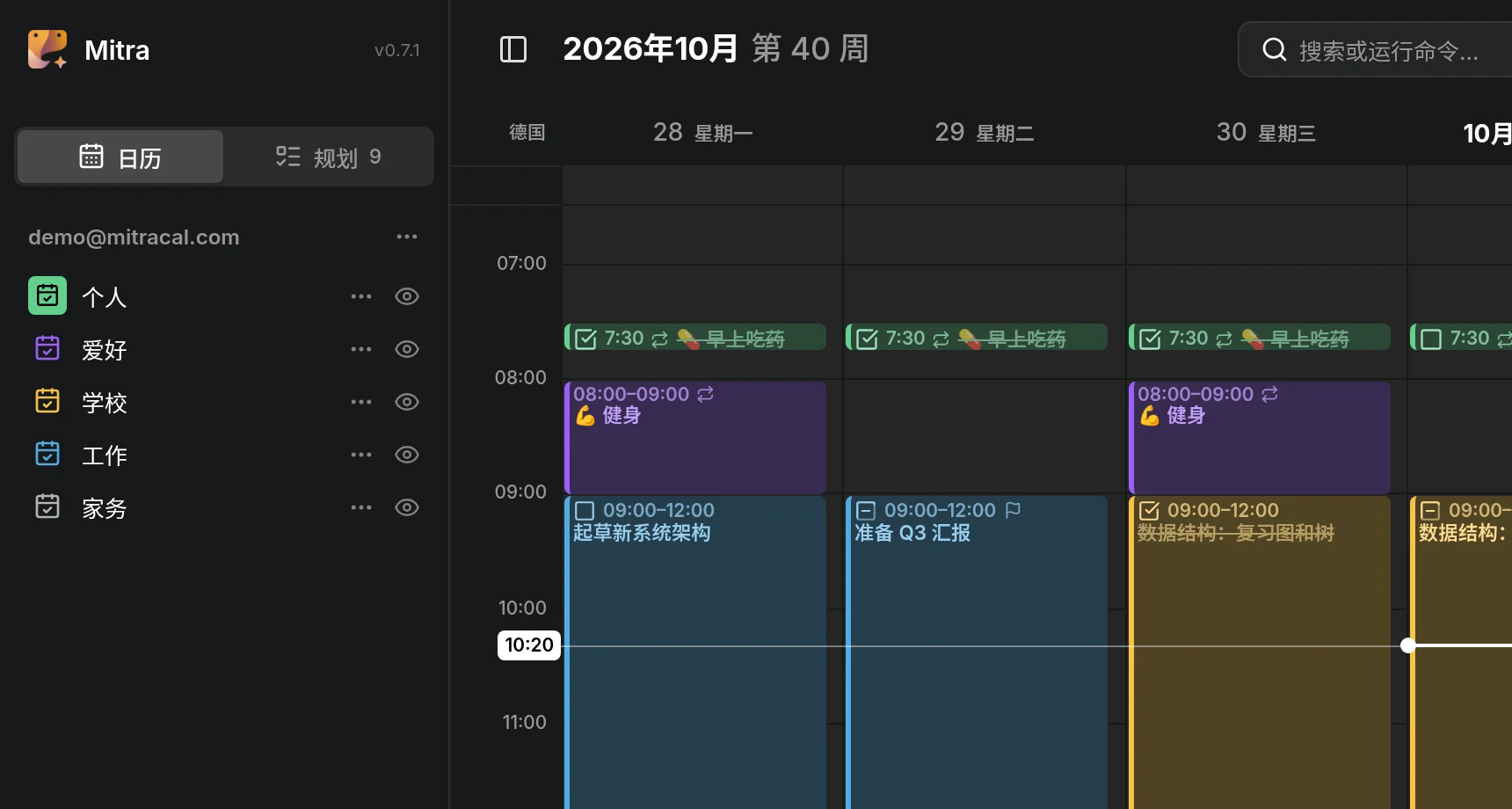1512x809 pixels.
Task: Open more options for 爱好 calendar
Action: click(x=361, y=349)
